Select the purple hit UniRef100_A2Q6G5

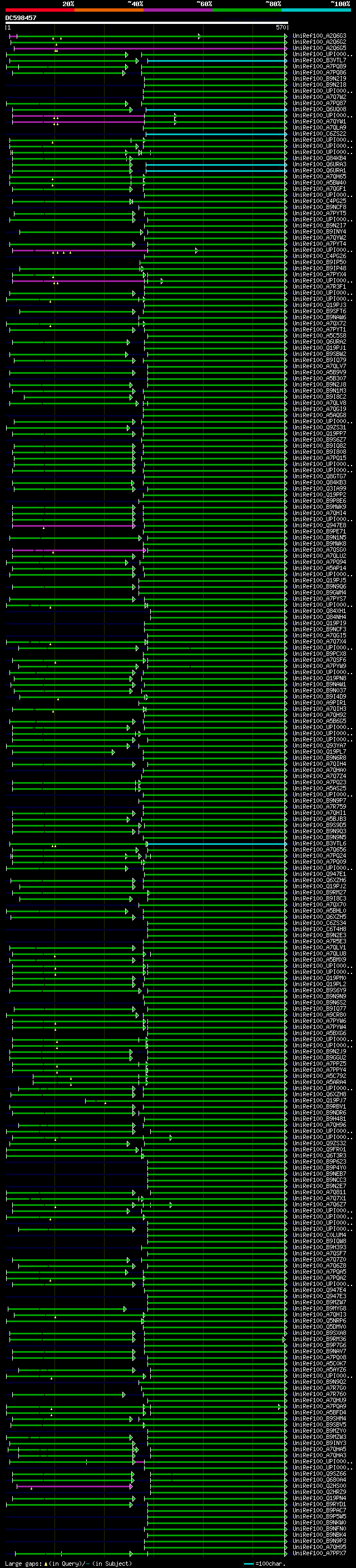(x=319, y=48)
